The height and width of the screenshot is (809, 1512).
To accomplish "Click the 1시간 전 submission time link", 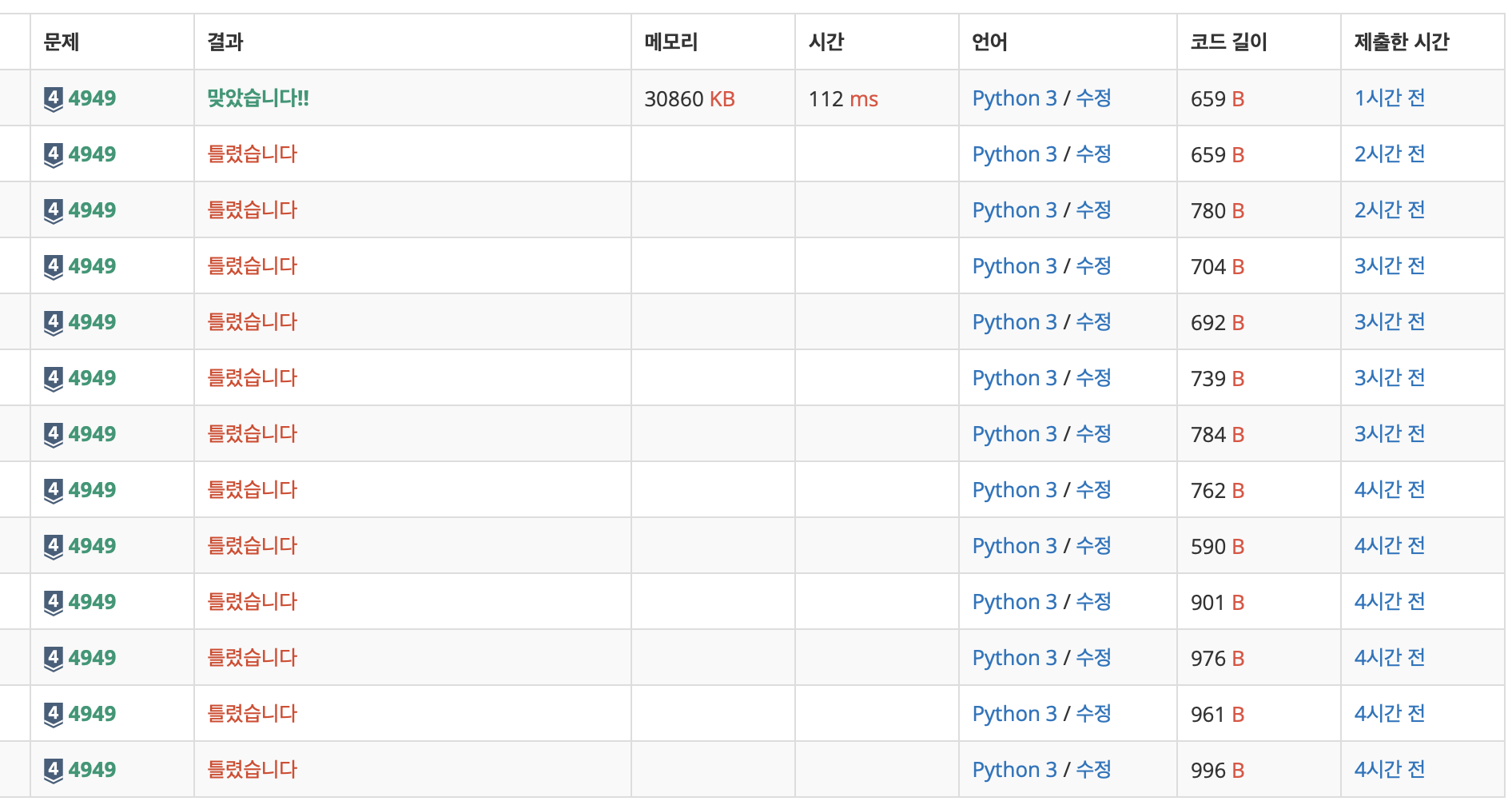I will tap(1390, 98).
